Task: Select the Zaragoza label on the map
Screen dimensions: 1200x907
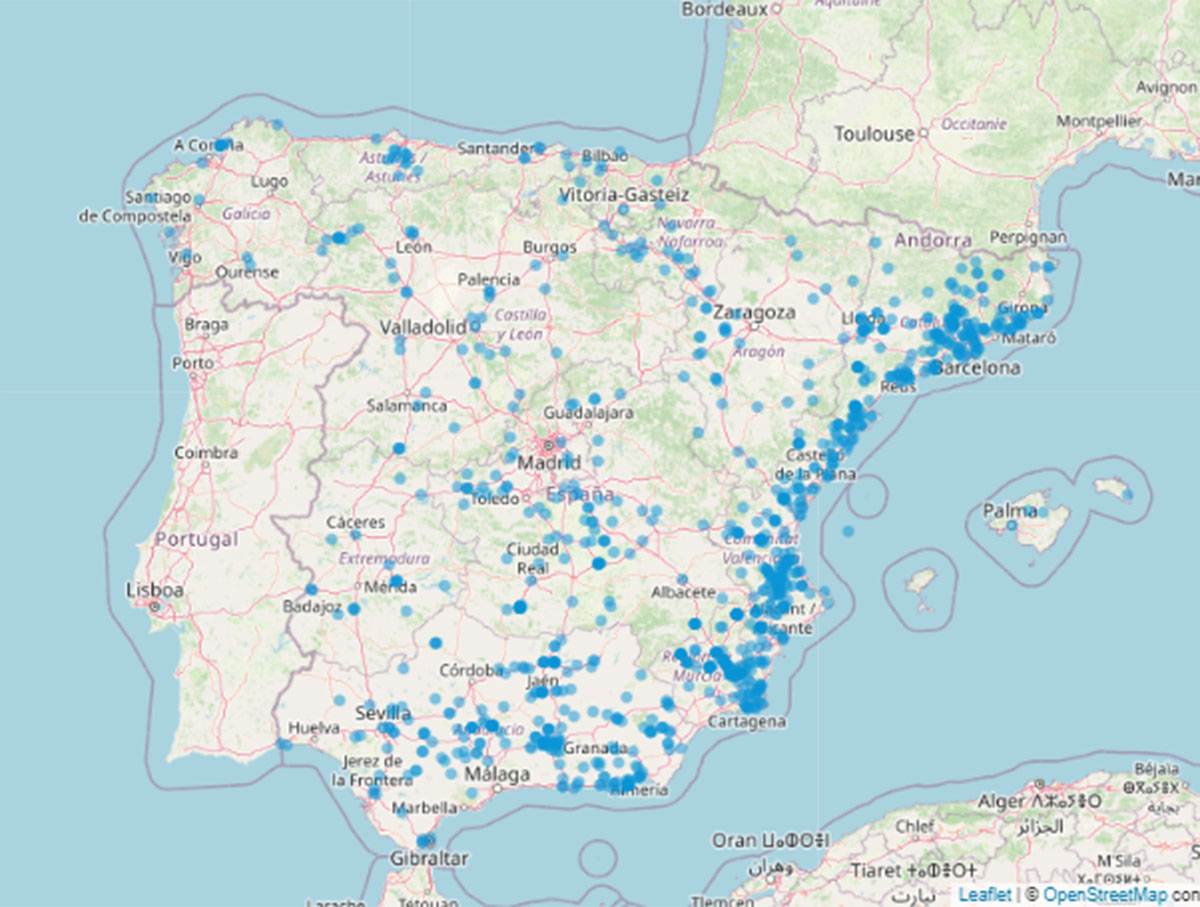Action: (755, 312)
